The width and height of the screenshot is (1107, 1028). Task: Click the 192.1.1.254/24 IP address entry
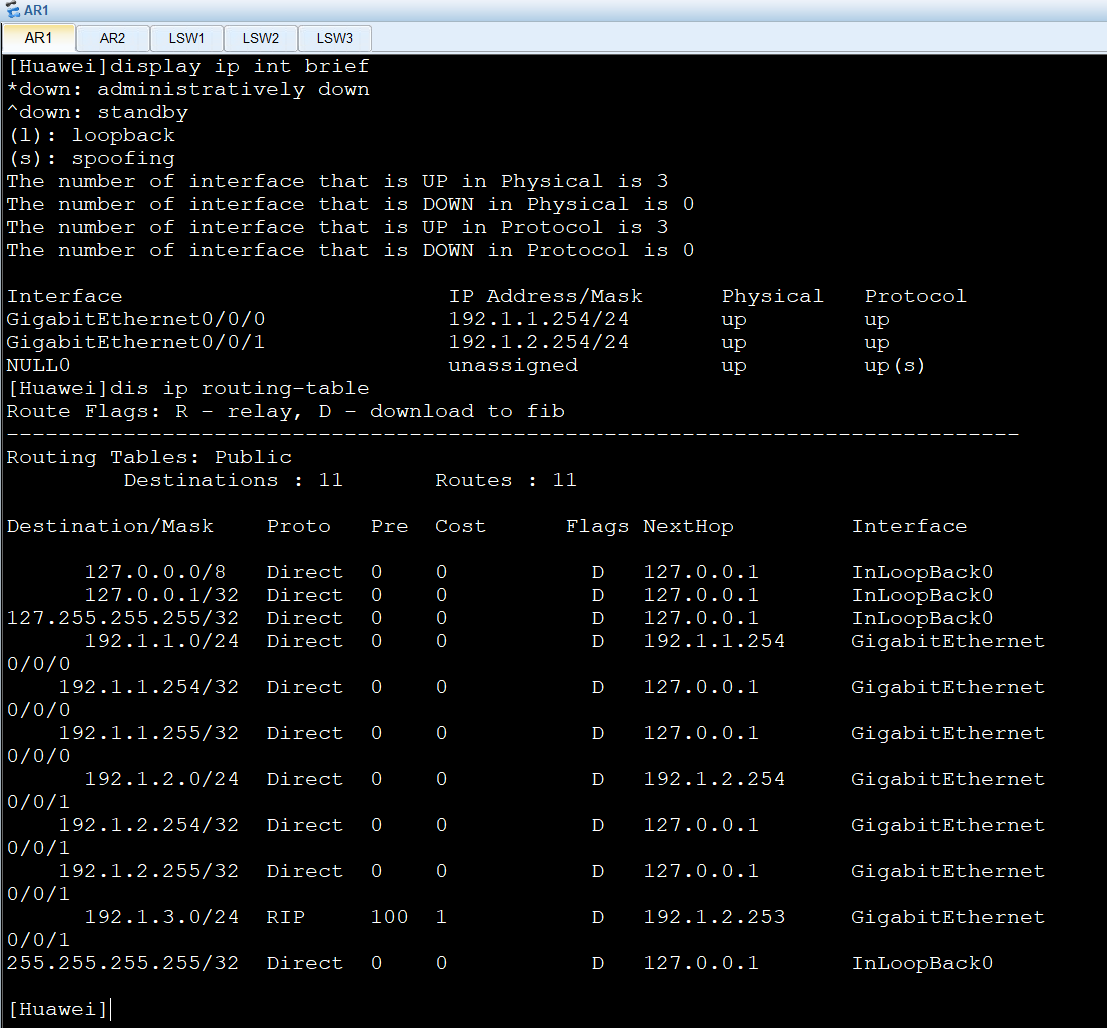[538, 320]
